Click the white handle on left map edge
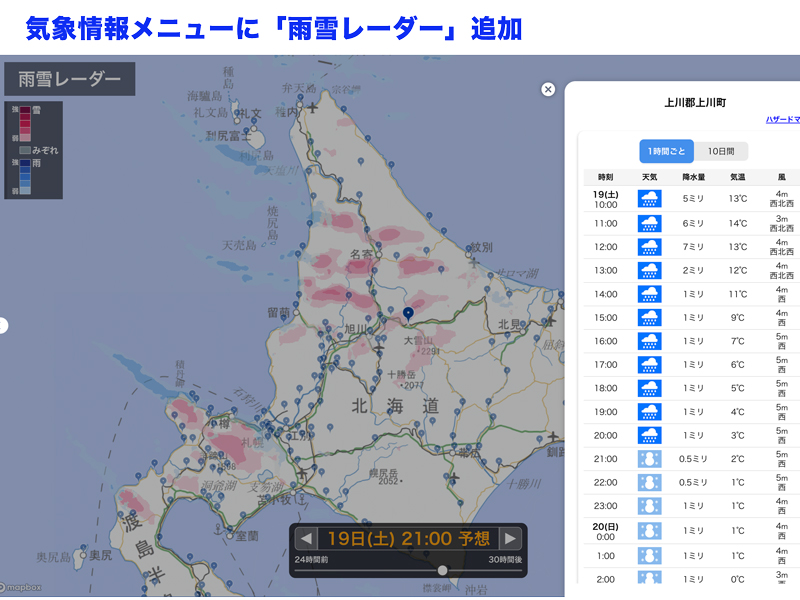This screenshot has width=800, height=600. (x=3, y=325)
